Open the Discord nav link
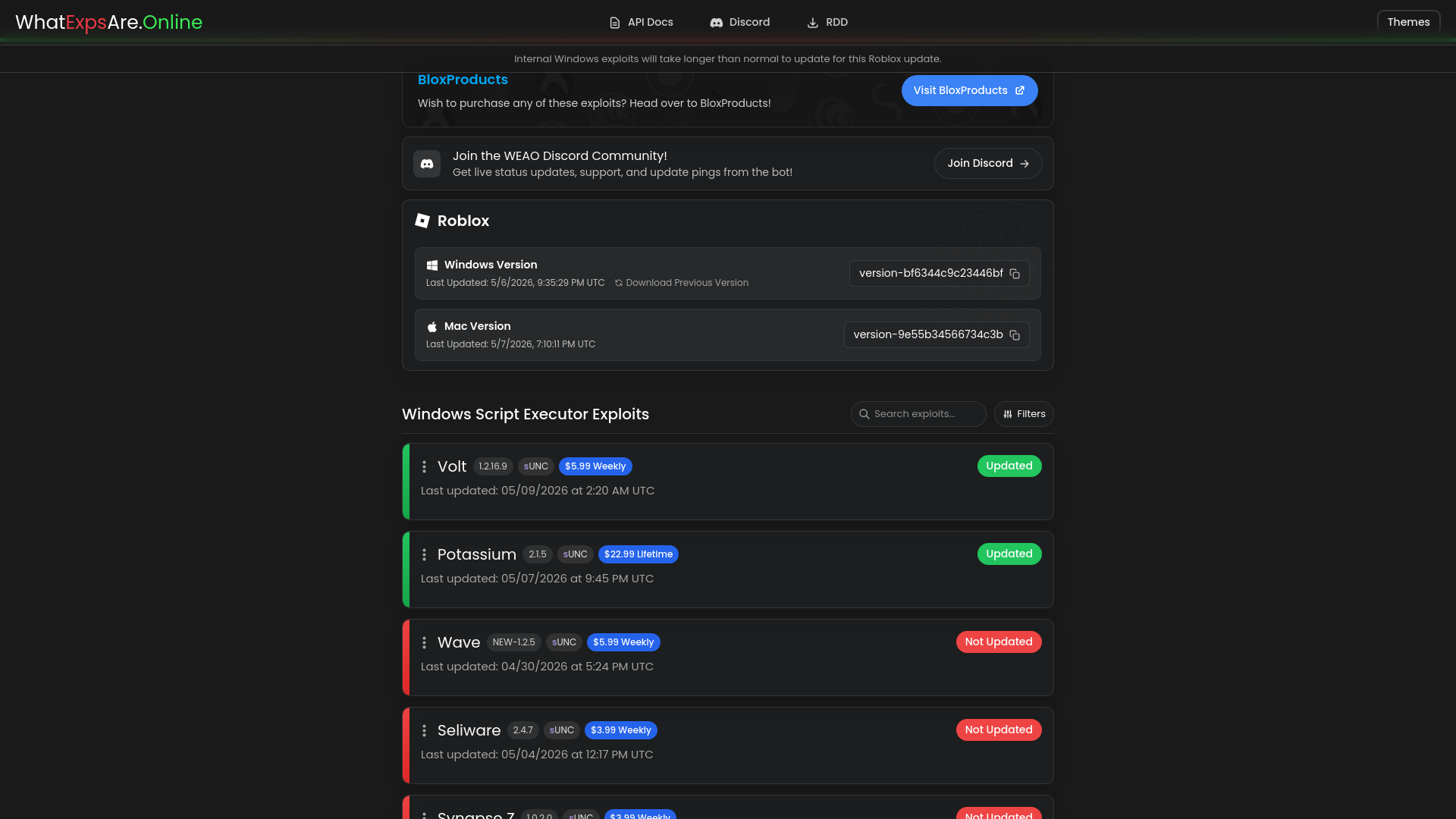1456x819 pixels. [x=739, y=22]
